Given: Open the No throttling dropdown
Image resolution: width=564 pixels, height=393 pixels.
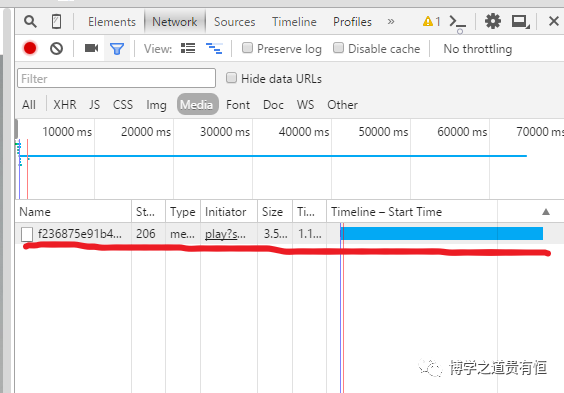Looking at the screenshot, I should pos(477,49).
